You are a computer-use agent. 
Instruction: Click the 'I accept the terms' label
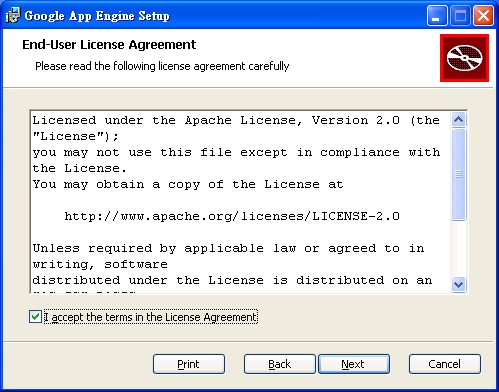(x=151, y=317)
